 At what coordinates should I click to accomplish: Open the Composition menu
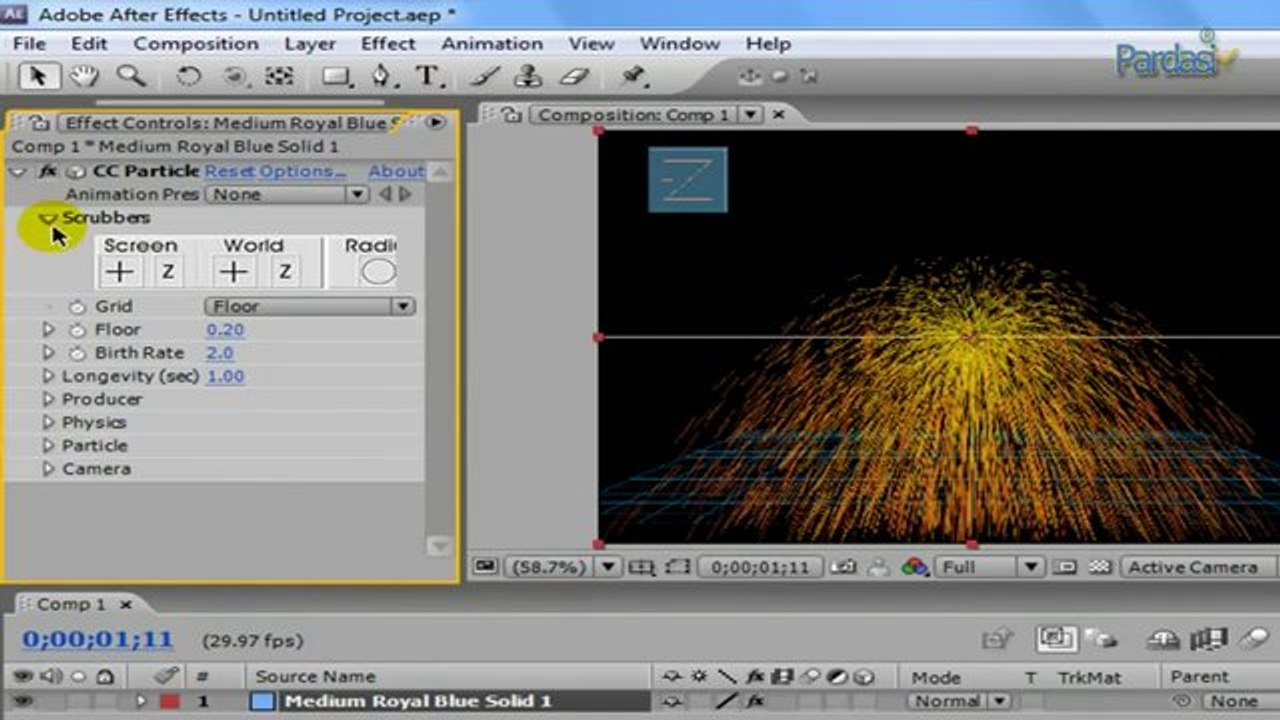pyautogui.click(x=196, y=44)
